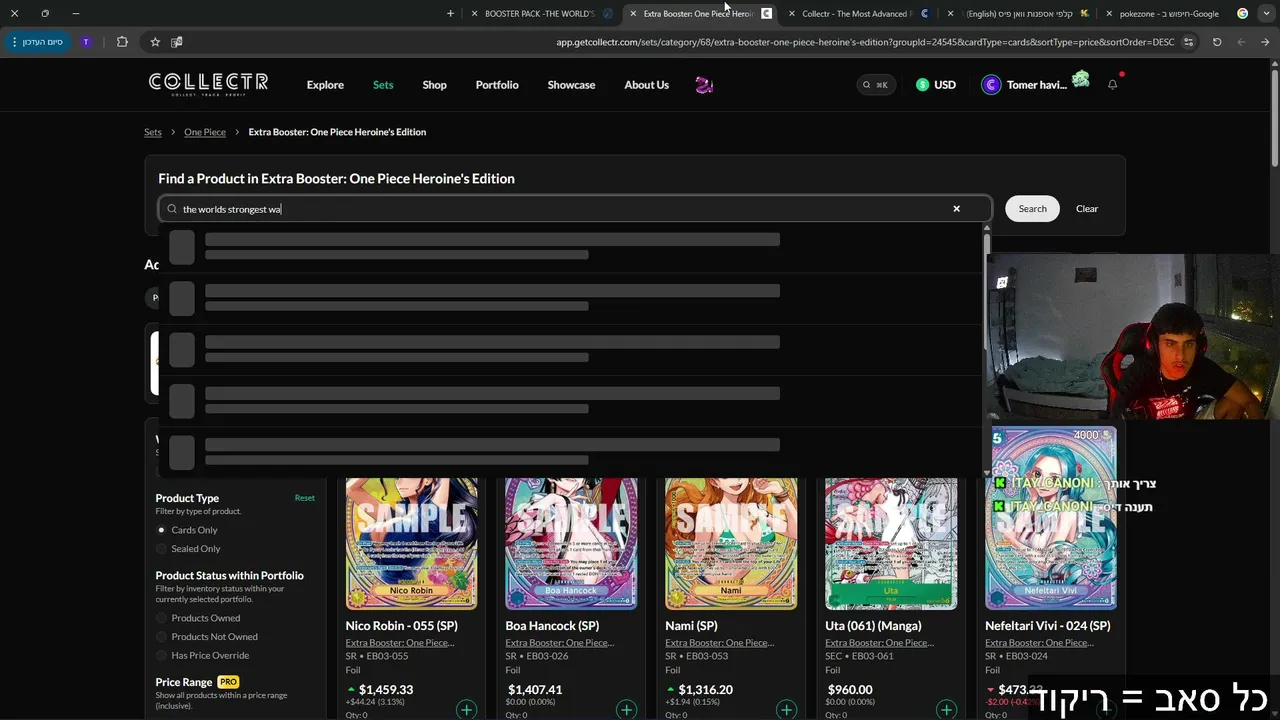
Task: Open the Portfolio page
Action: [x=497, y=85]
